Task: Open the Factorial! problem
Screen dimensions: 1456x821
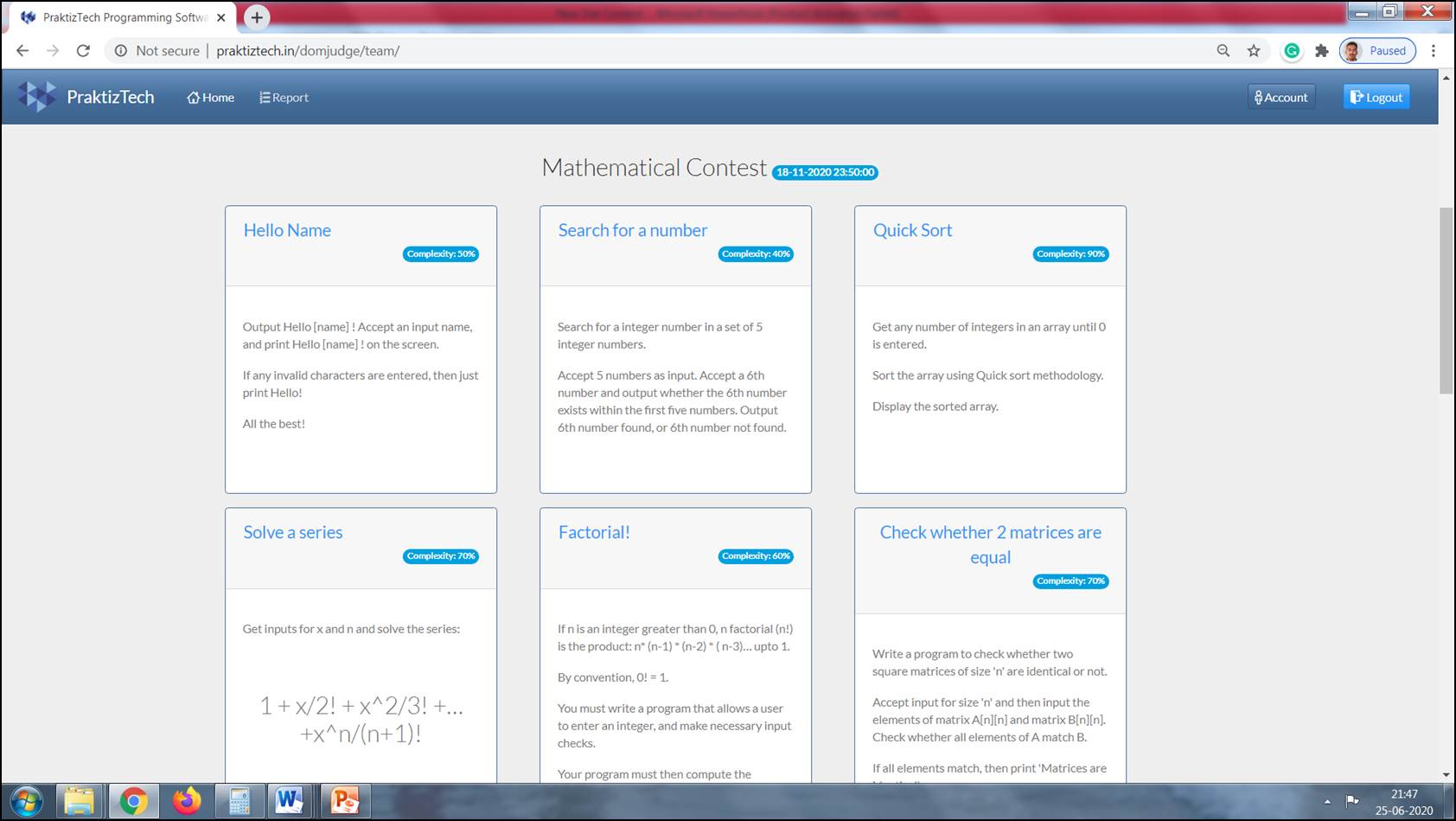Action: pos(594,532)
